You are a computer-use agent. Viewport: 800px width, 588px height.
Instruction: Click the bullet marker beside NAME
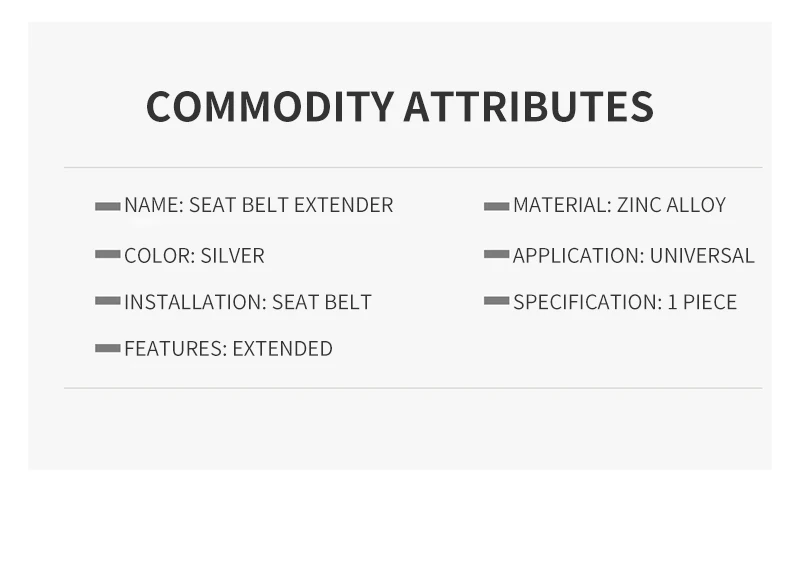tap(108, 206)
